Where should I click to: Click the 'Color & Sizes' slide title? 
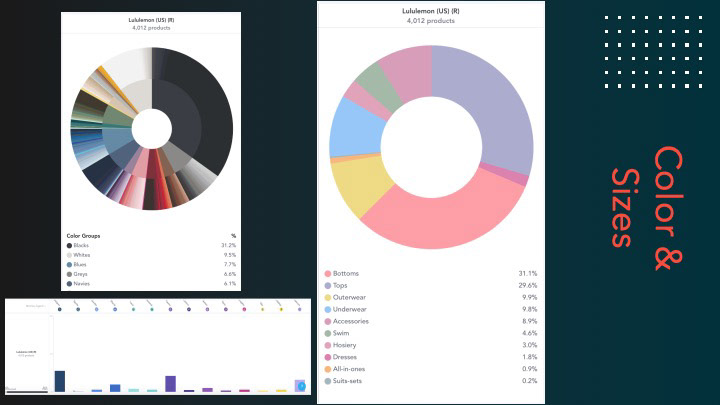(647, 208)
